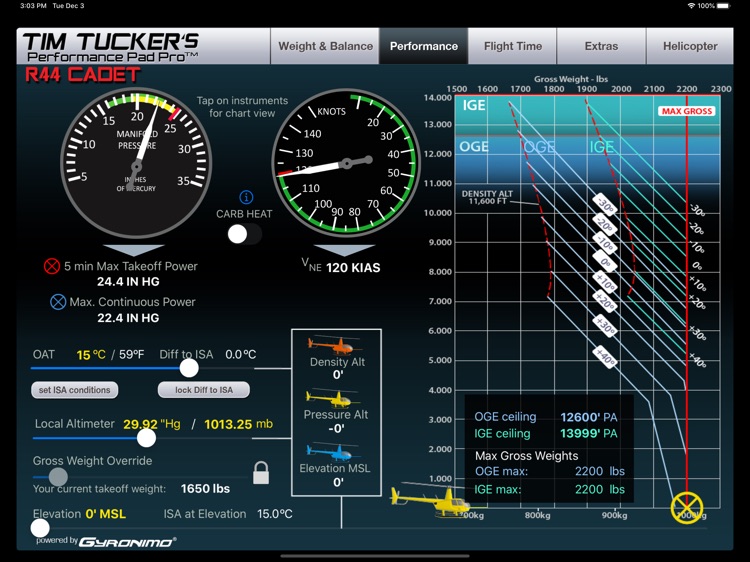The width and height of the screenshot is (750, 562).
Task: Open the Carb Heat info icon
Action: point(246,197)
